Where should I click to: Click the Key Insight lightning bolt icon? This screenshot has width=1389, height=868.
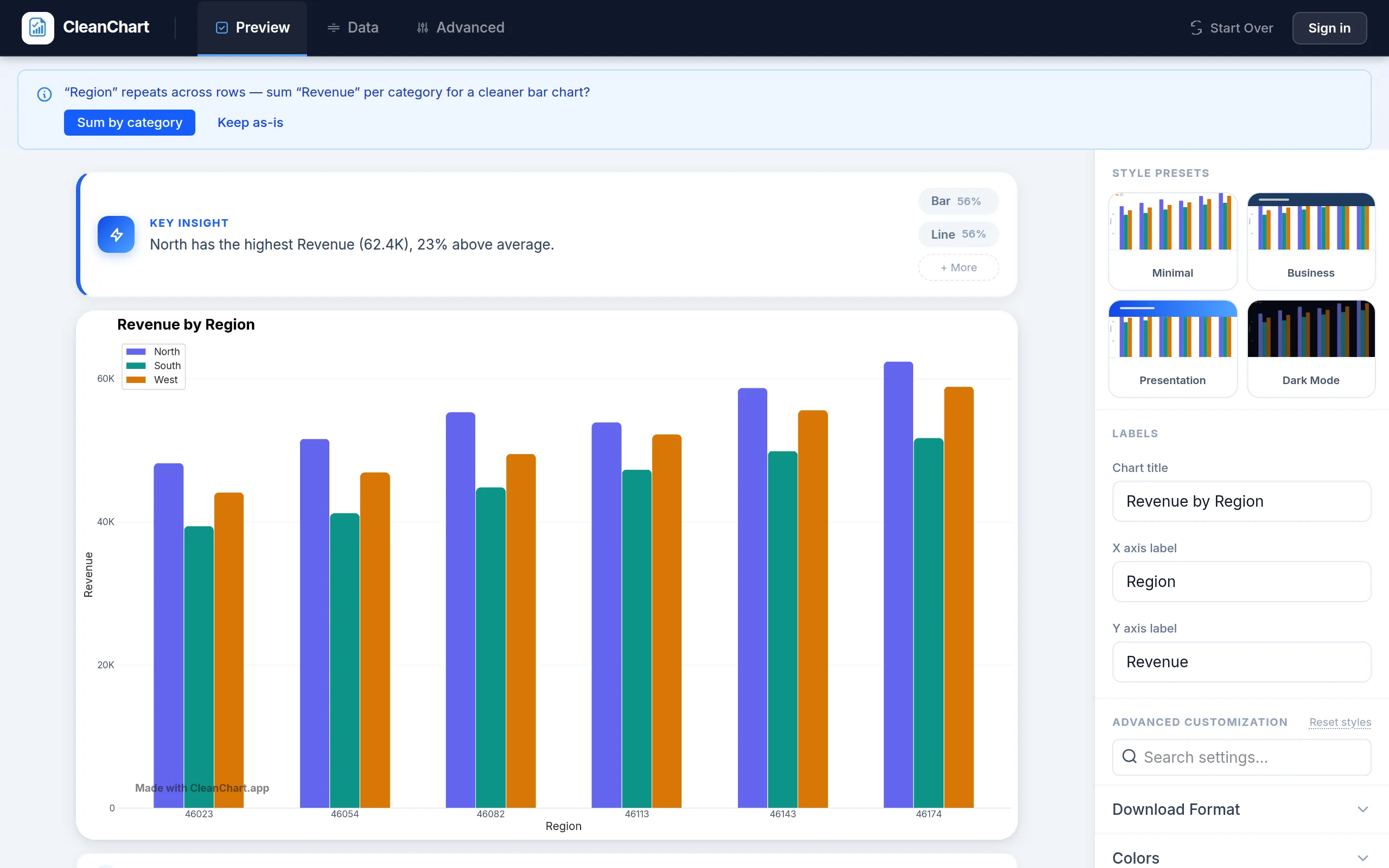116,234
